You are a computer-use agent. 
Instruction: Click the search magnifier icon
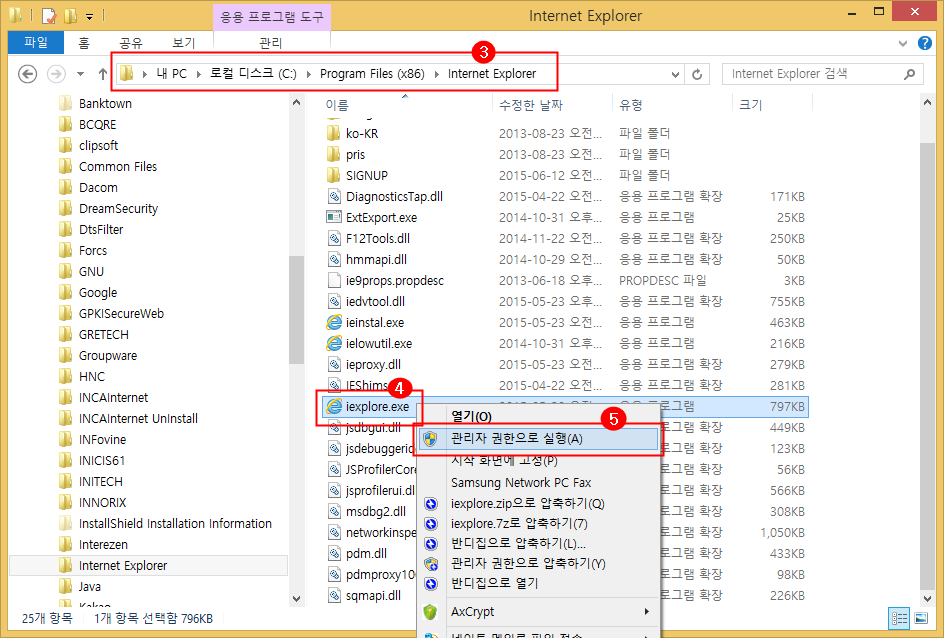point(910,74)
